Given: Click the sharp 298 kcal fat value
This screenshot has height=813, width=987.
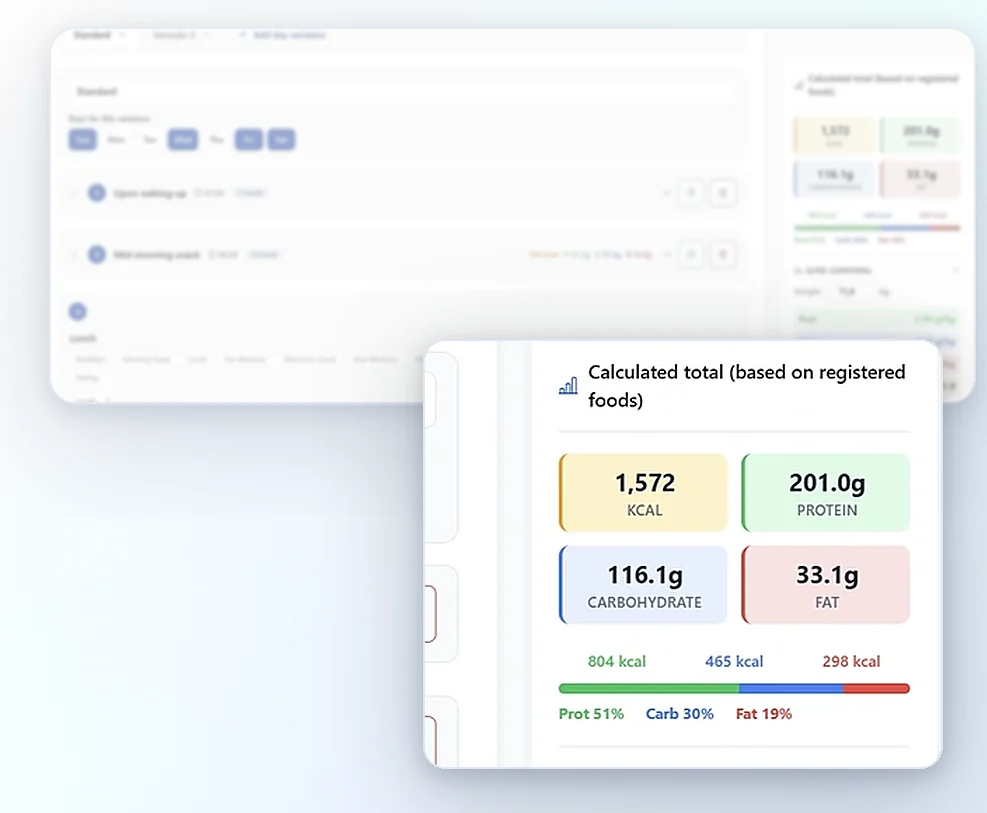Looking at the screenshot, I should pos(851,661).
